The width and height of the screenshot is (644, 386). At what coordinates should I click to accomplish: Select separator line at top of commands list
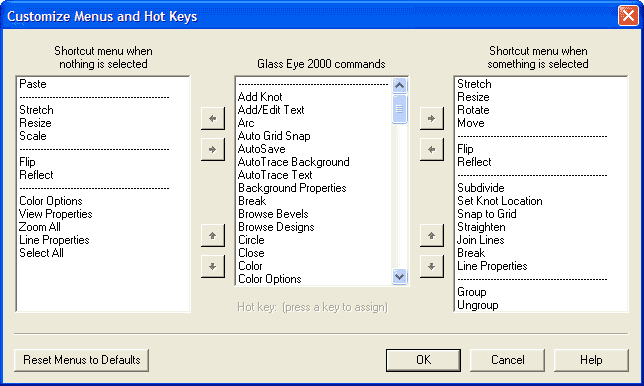click(x=313, y=85)
